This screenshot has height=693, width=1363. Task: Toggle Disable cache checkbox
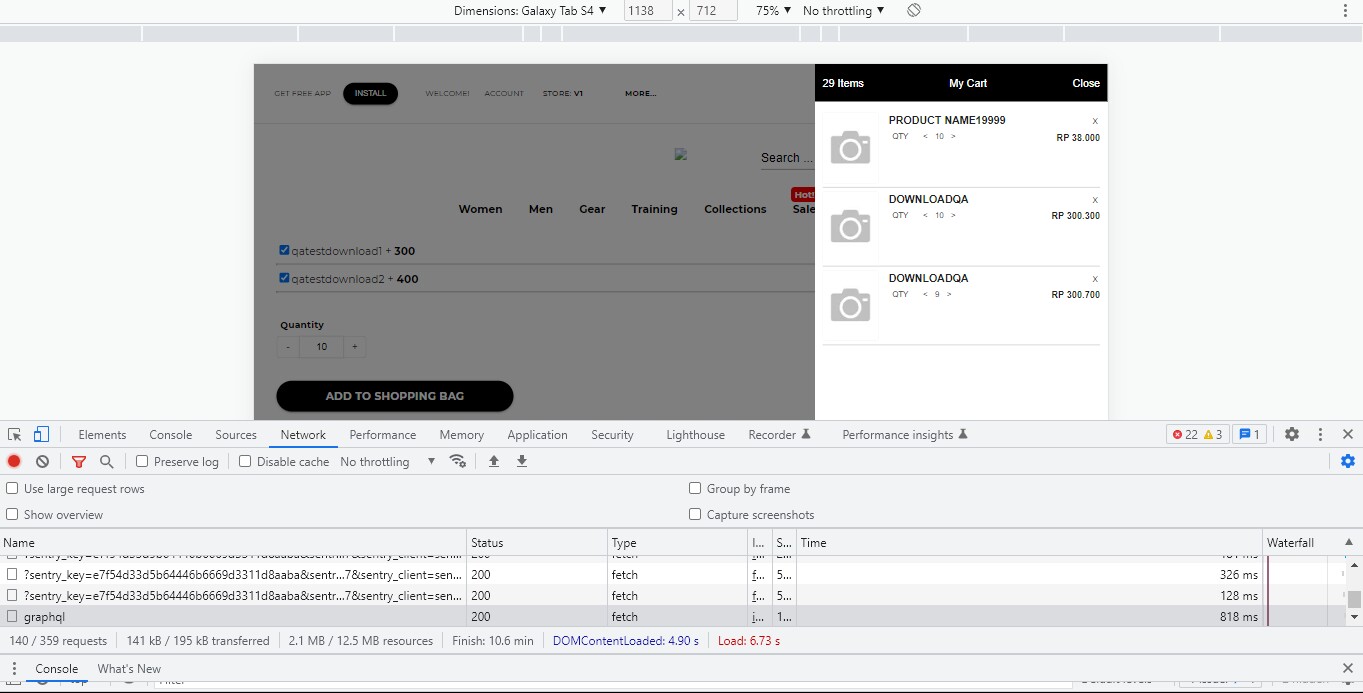pos(245,461)
